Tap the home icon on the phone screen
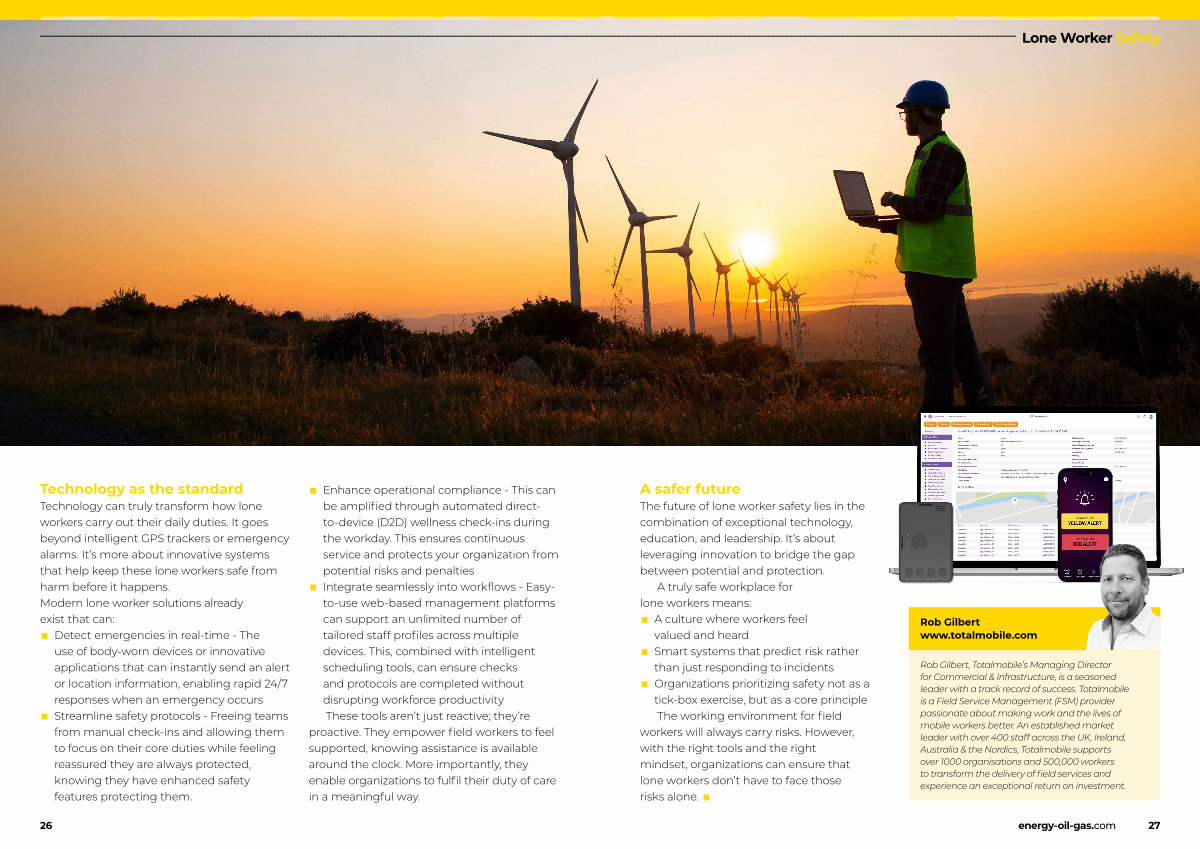The image size is (1200, 849). tap(1105, 479)
